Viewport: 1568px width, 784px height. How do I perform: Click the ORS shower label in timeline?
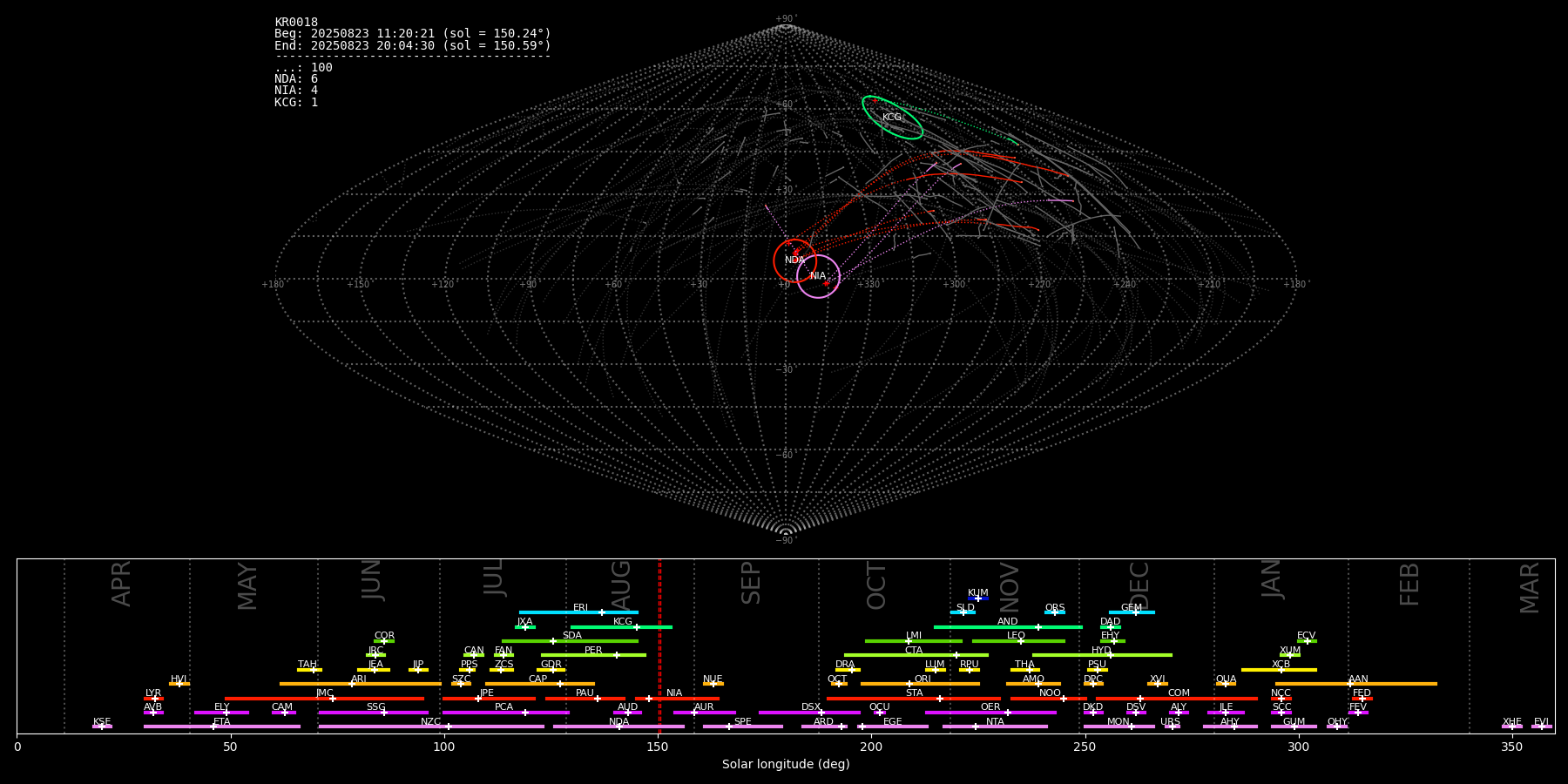point(1055,608)
